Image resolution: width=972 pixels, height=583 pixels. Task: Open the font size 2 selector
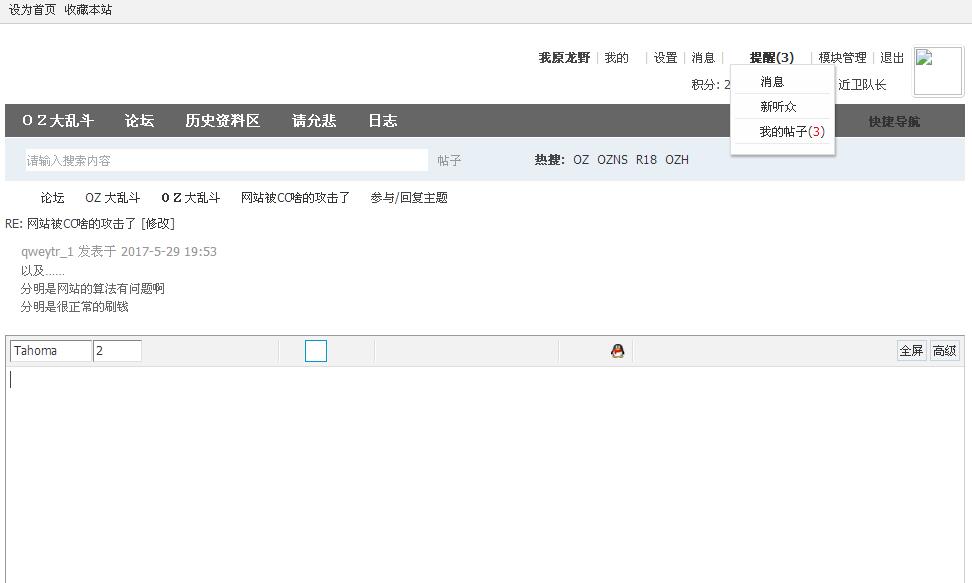tap(117, 350)
